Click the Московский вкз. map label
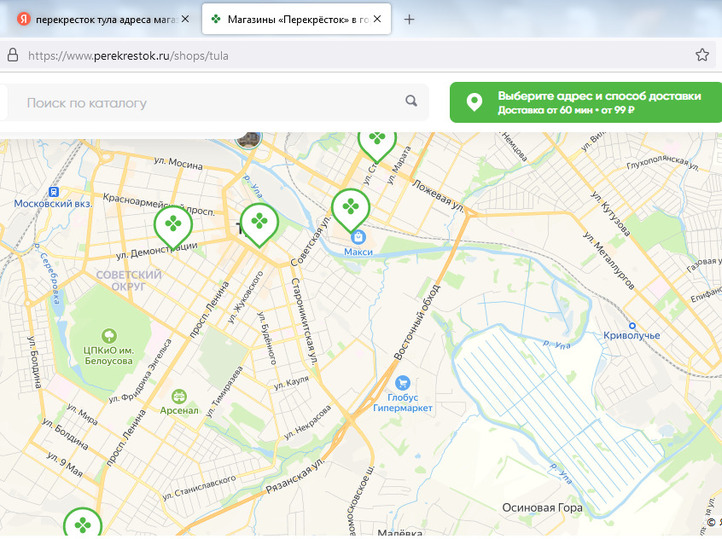Screen dimensions: 722x539 coord(53,203)
